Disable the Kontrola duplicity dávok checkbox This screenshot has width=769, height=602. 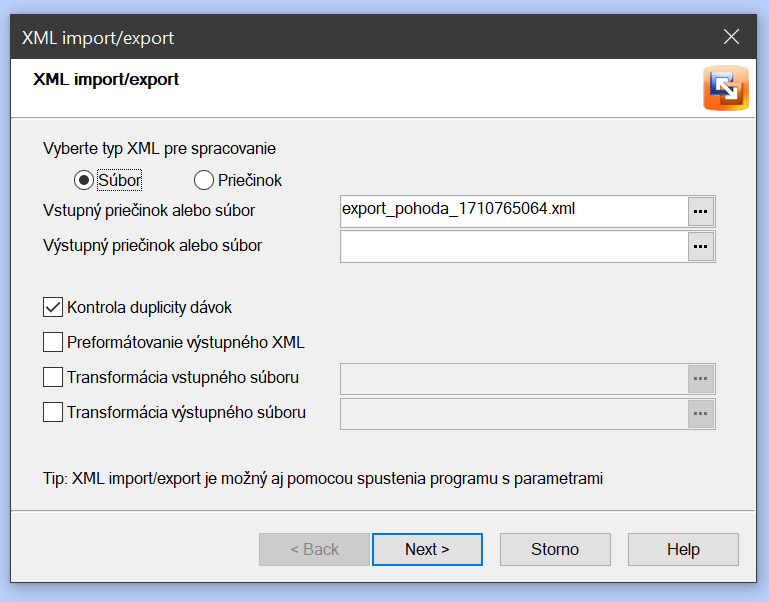(x=54, y=308)
